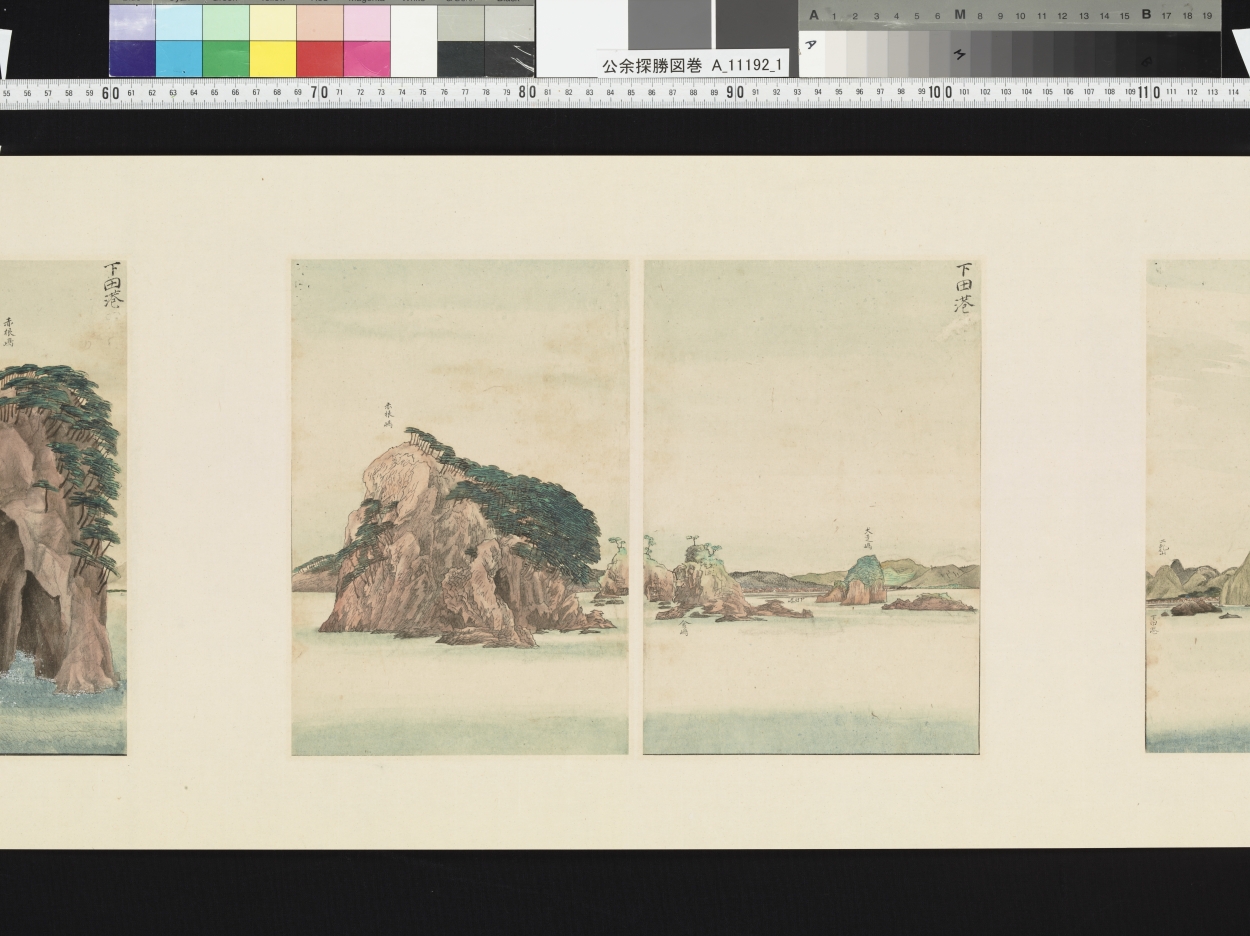The image size is (1250, 936).
Task: Click the 80 mark on the ruler
Action: click(x=527, y=92)
